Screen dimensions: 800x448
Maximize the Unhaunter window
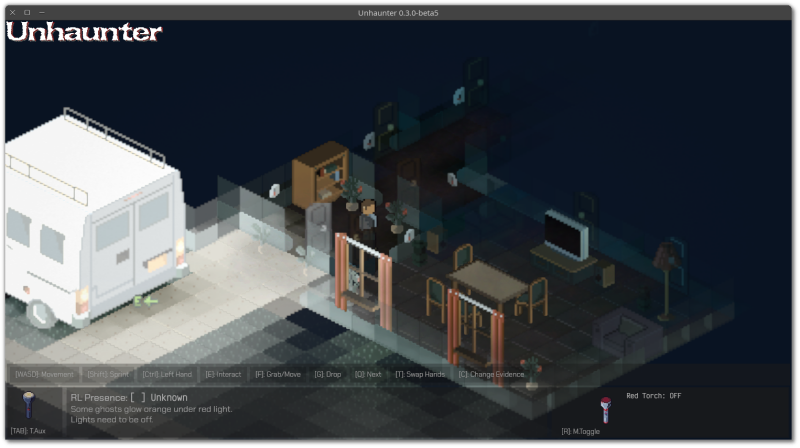[27, 12]
